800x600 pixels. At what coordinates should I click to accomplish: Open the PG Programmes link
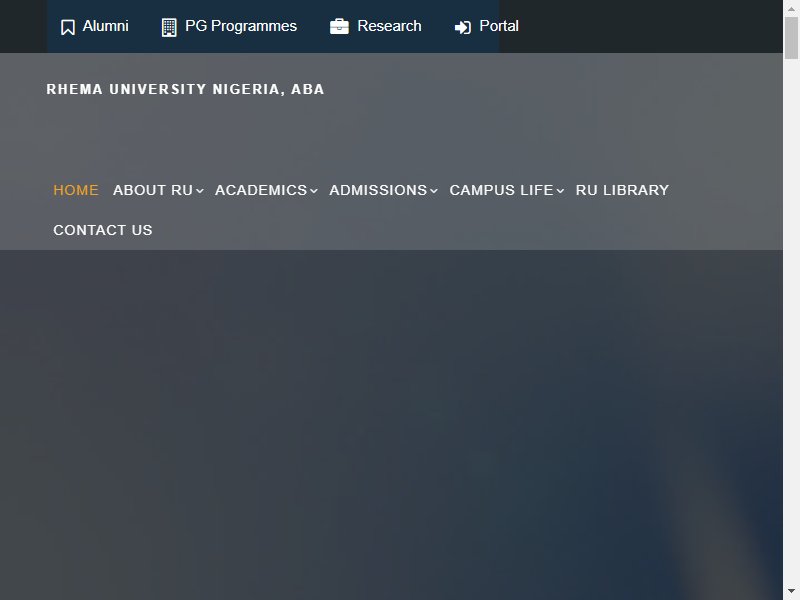click(241, 26)
